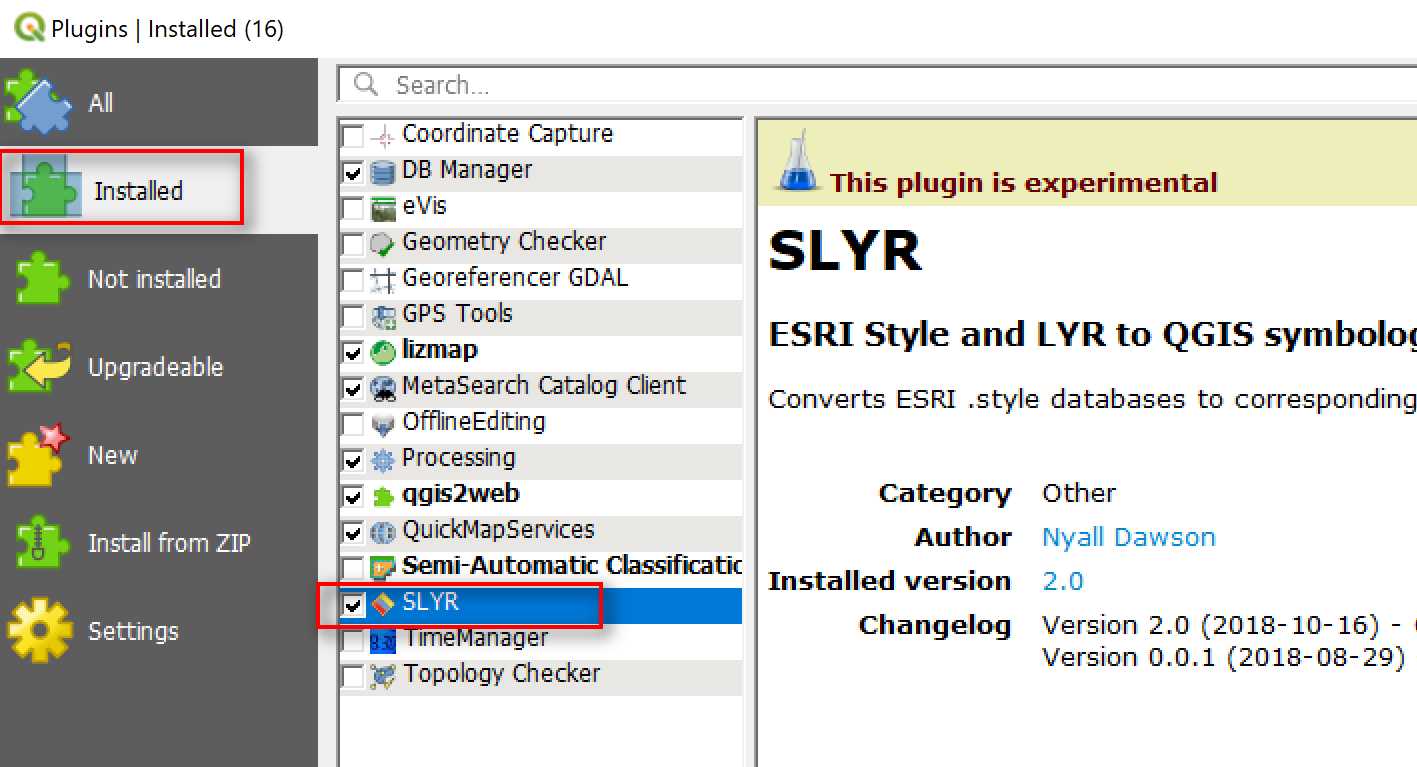Click the experimental flask icon
The height and width of the screenshot is (767, 1417).
(x=797, y=164)
